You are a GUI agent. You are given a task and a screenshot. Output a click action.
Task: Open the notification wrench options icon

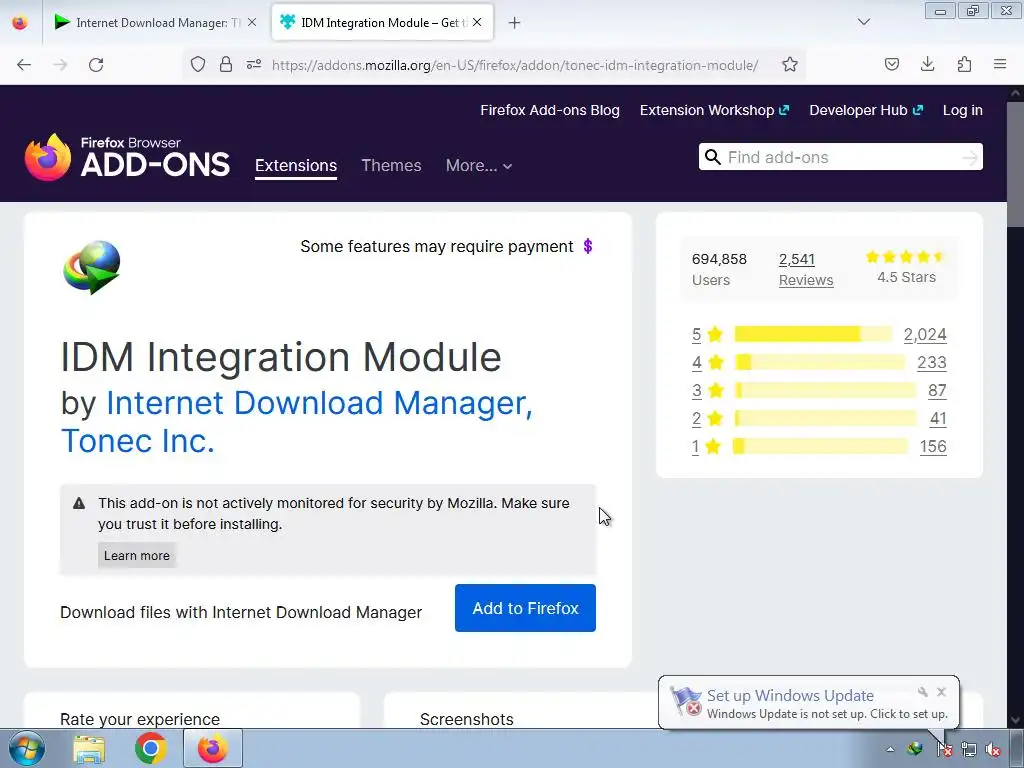point(923,692)
